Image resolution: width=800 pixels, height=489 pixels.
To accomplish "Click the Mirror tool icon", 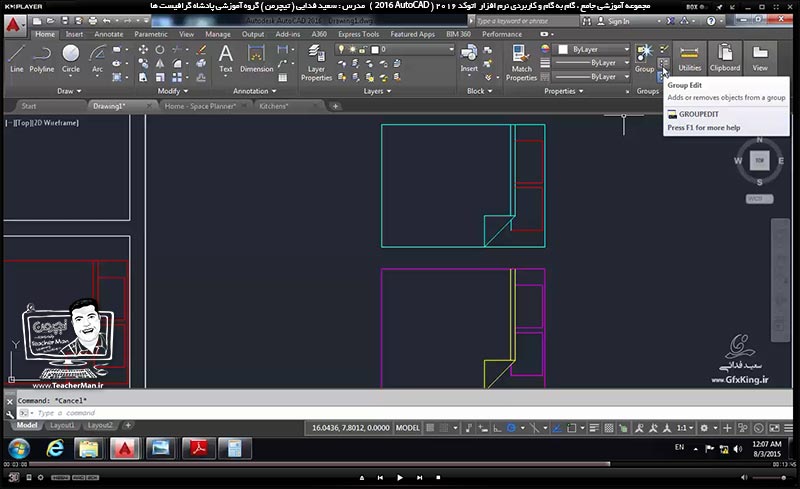I will pyautogui.click(x=160, y=63).
